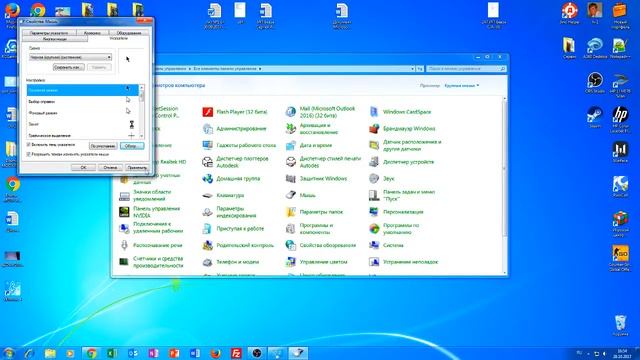Open FileZilla from the taskbar
Viewport: 640px width, 360px height.
coord(236,353)
